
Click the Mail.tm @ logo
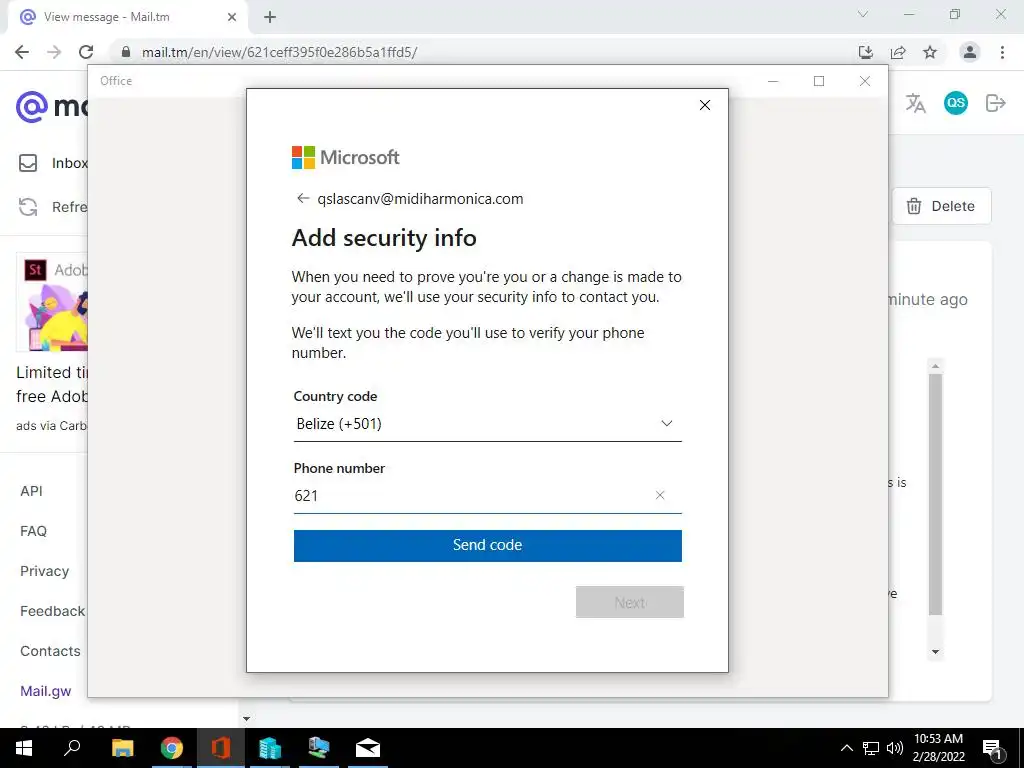point(31,106)
